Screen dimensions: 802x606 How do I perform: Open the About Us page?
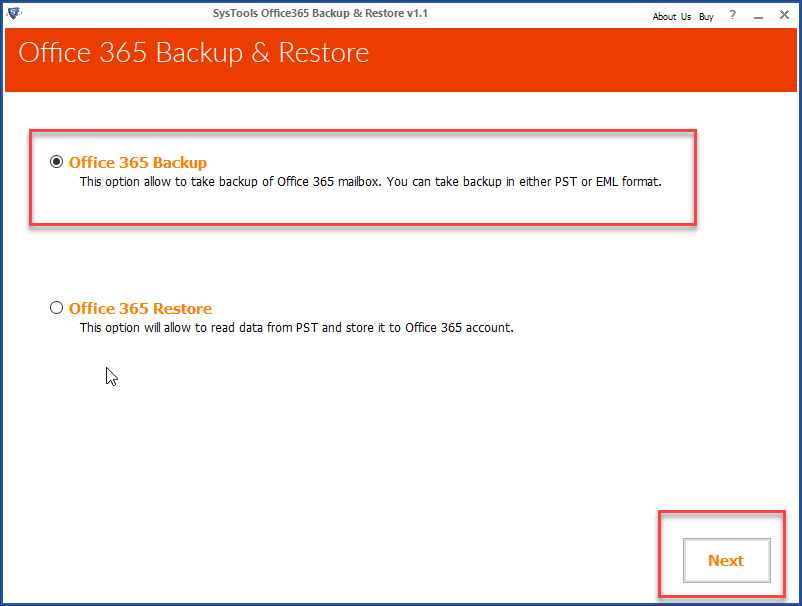tap(671, 16)
